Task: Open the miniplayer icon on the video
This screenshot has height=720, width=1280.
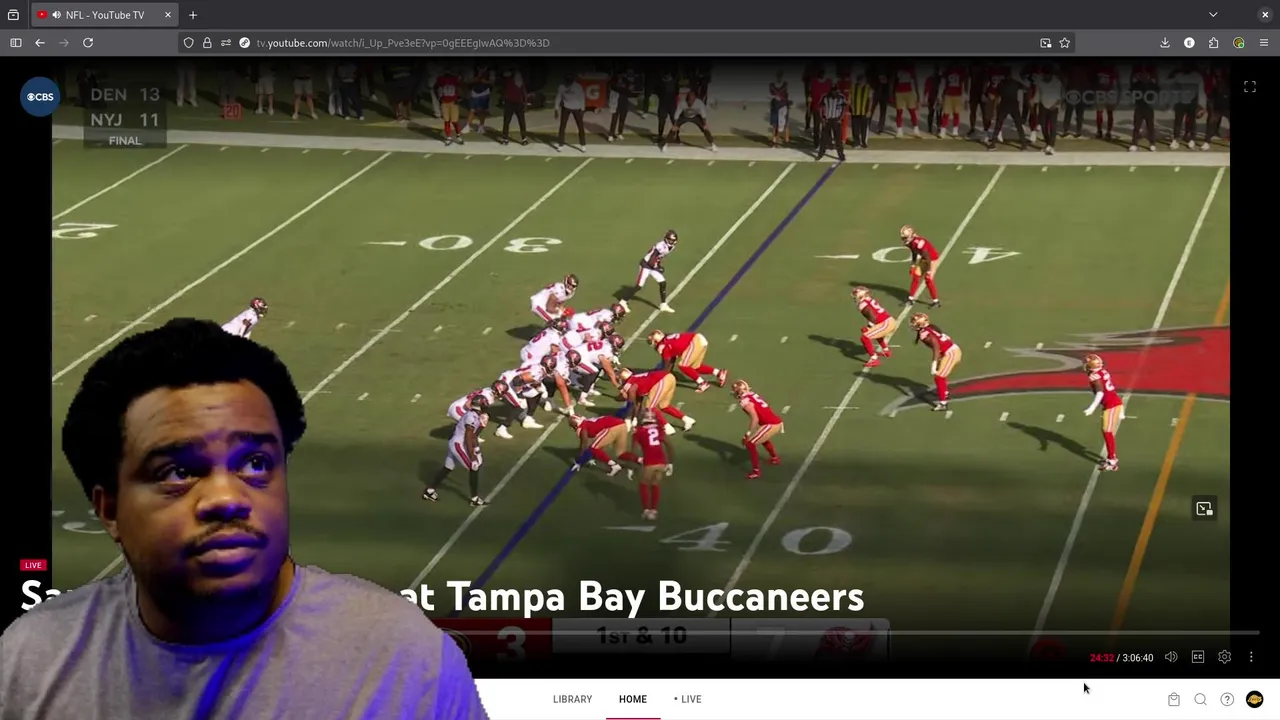Action: point(1204,509)
